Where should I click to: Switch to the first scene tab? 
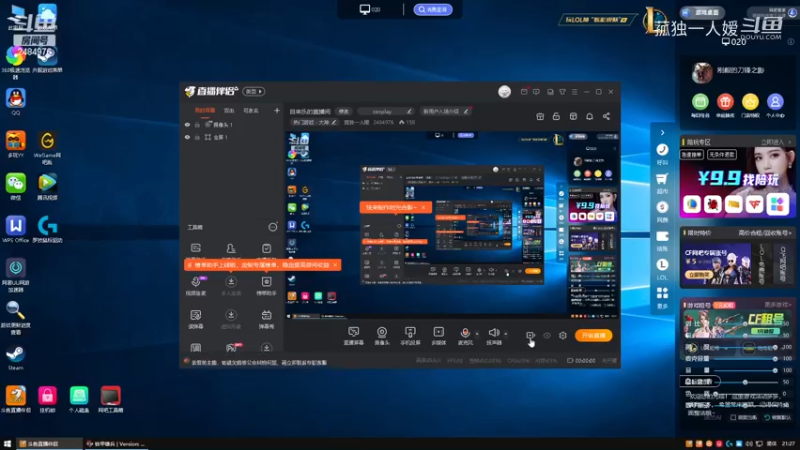pos(205,110)
